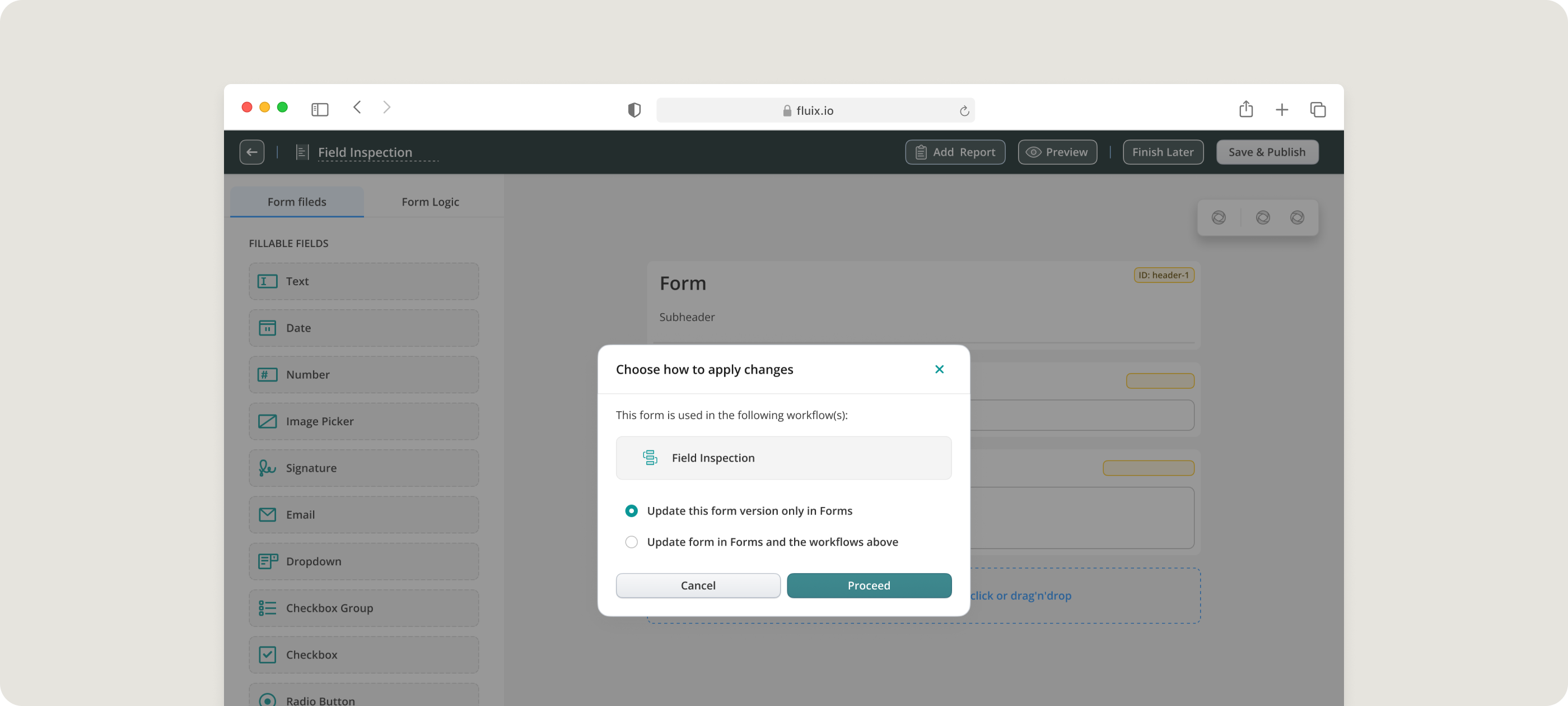The width and height of the screenshot is (1568, 706).
Task: Click the privacy shield icon
Action: click(x=634, y=110)
